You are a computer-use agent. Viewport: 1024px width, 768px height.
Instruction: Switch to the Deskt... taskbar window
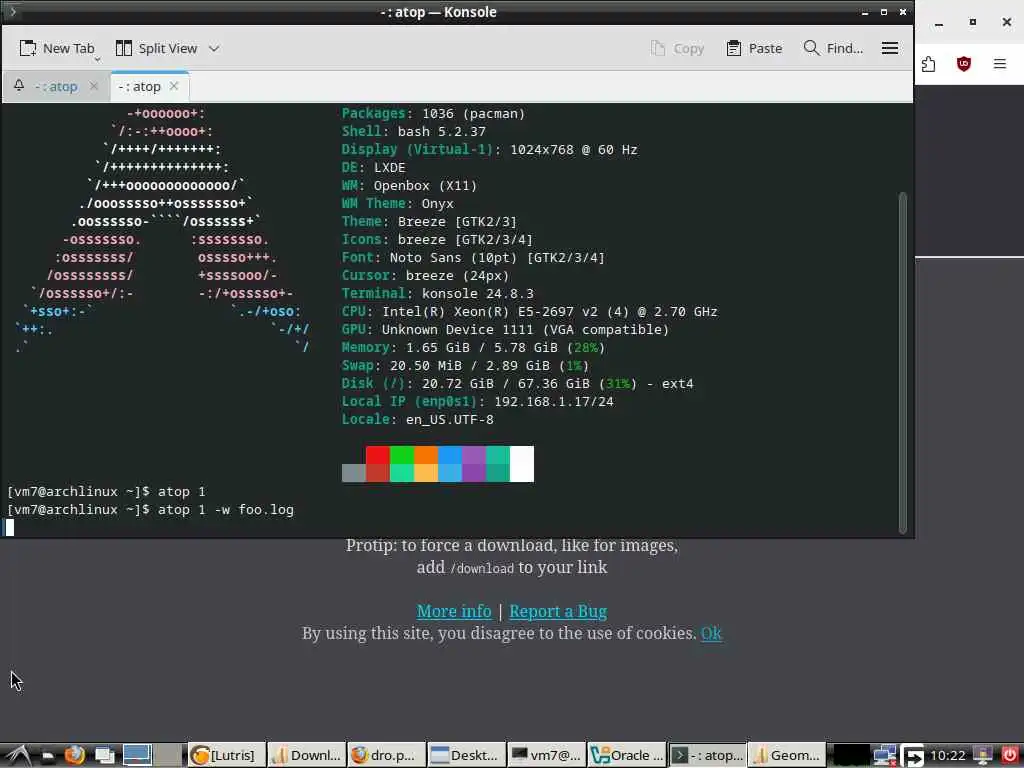click(467, 756)
